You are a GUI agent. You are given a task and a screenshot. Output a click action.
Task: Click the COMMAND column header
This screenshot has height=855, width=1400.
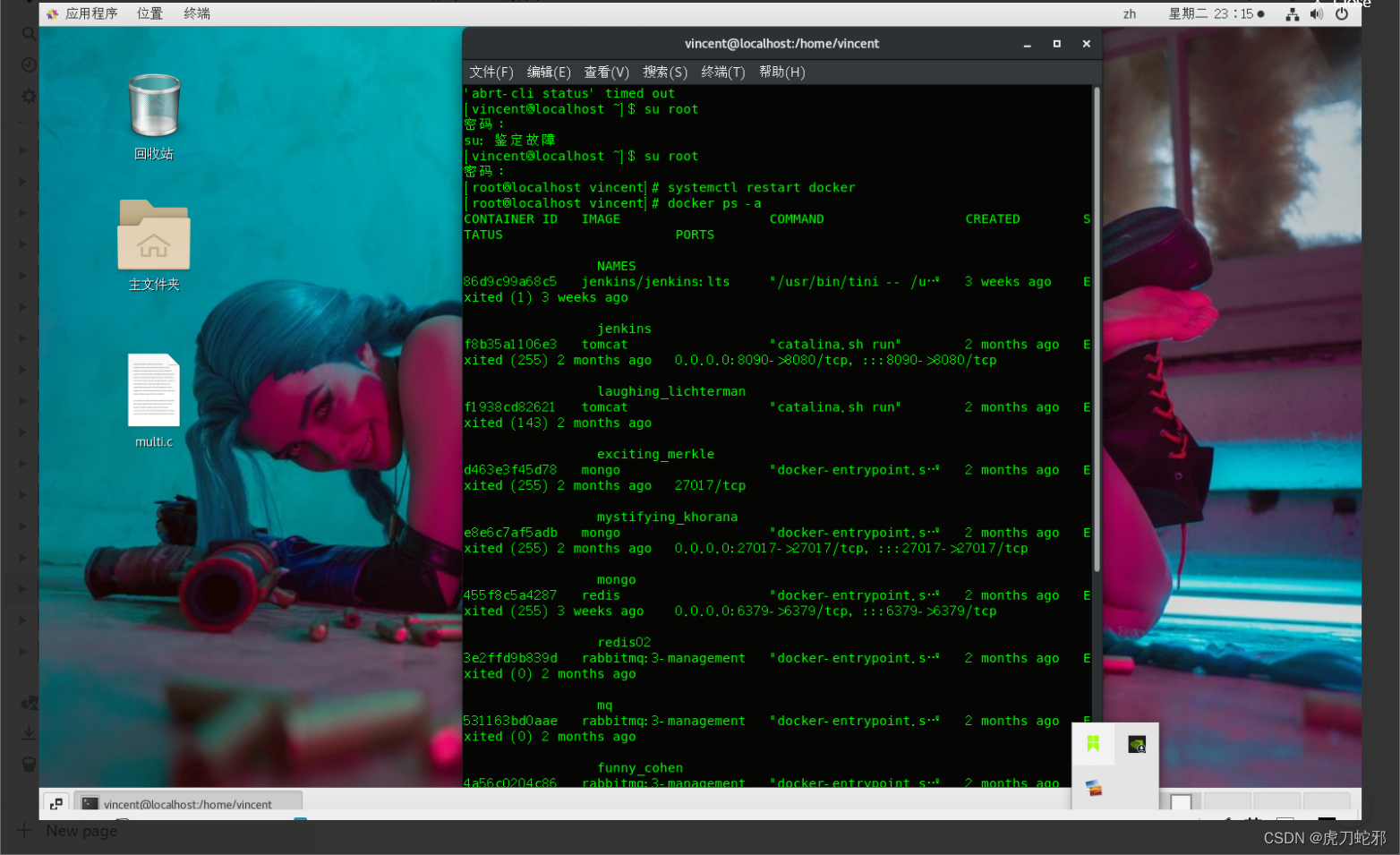pyautogui.click(x=797, y=218)
